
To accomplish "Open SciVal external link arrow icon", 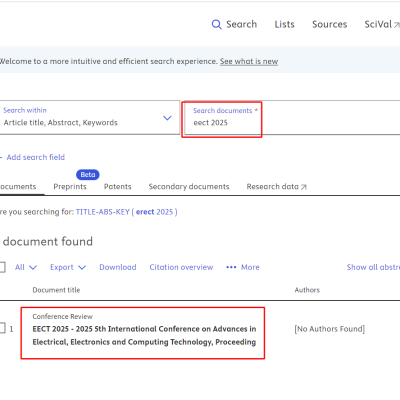I will [x=397, y=25].
